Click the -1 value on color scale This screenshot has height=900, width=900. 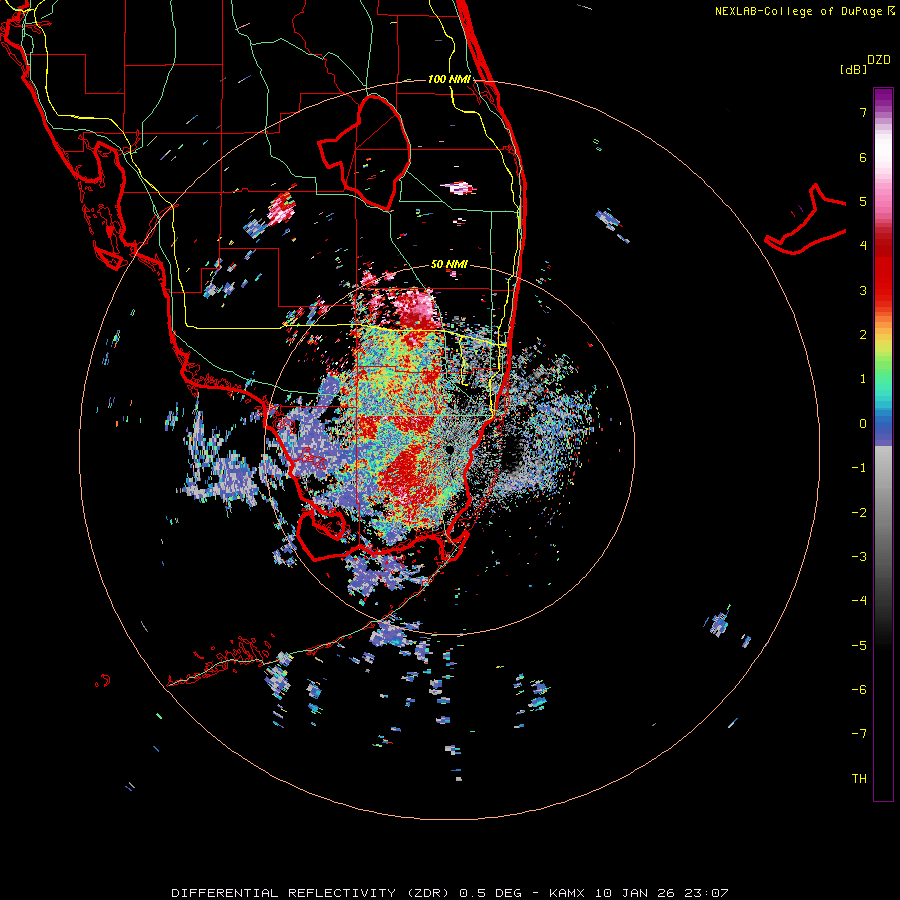point(859,468)
